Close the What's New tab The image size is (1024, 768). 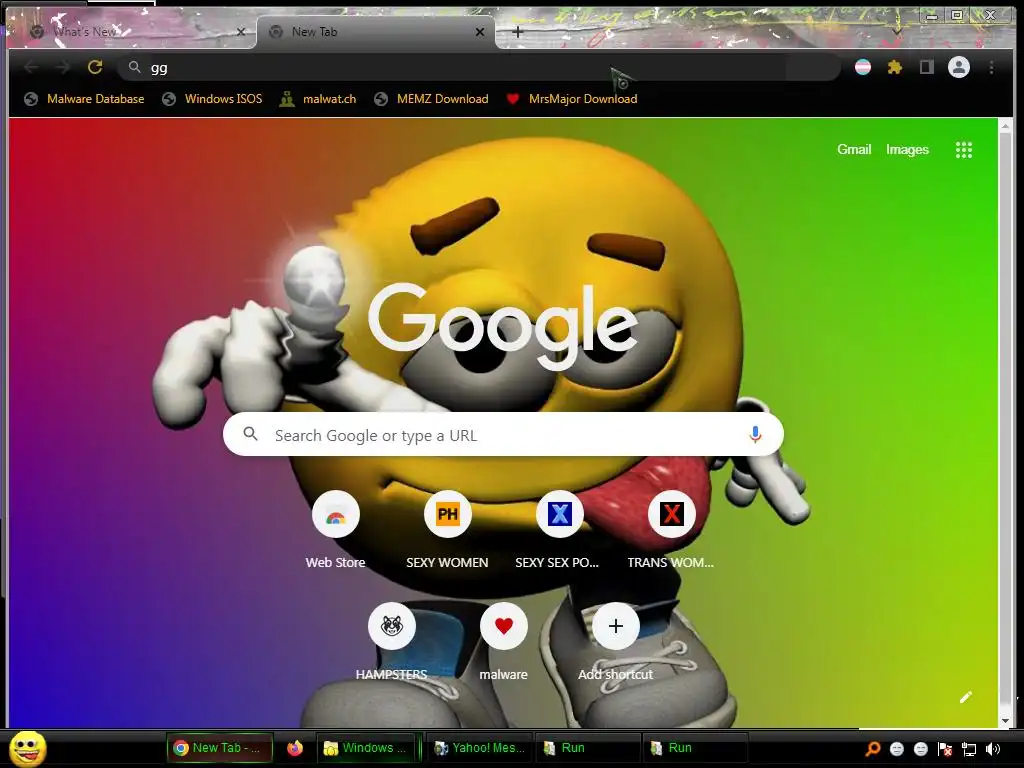(241, 31)
